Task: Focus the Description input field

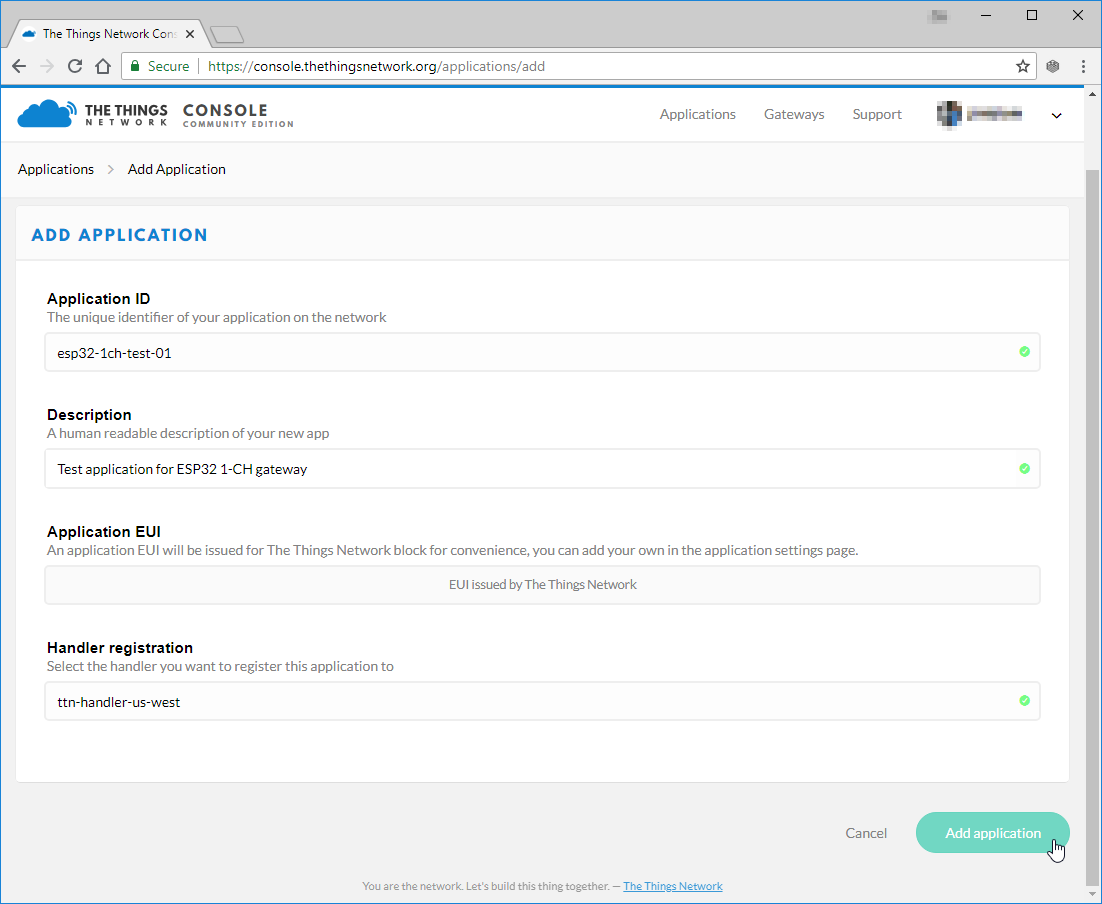Action: click(x=543, y=468)
